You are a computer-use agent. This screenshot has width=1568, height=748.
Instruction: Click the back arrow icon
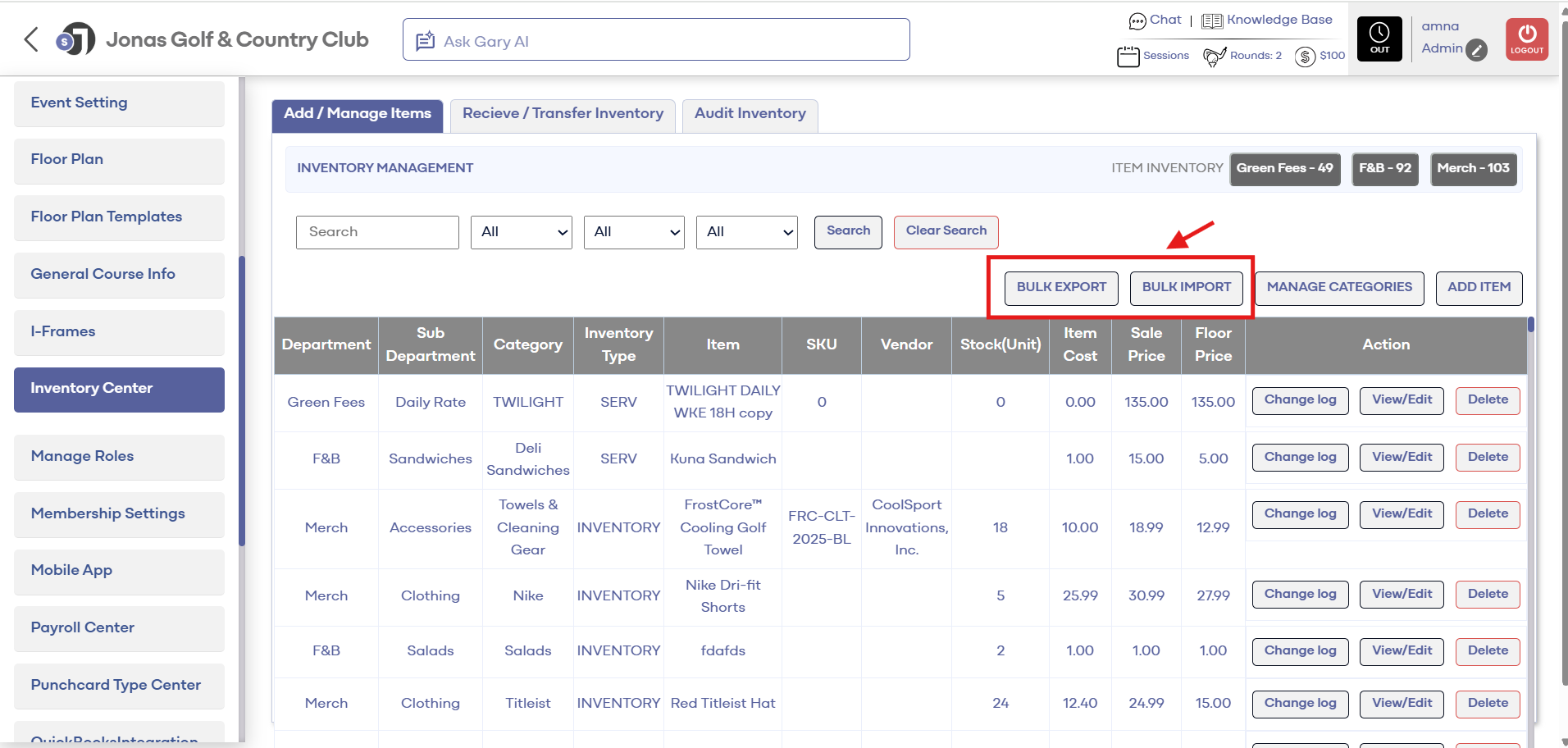(x=31, y=39)
